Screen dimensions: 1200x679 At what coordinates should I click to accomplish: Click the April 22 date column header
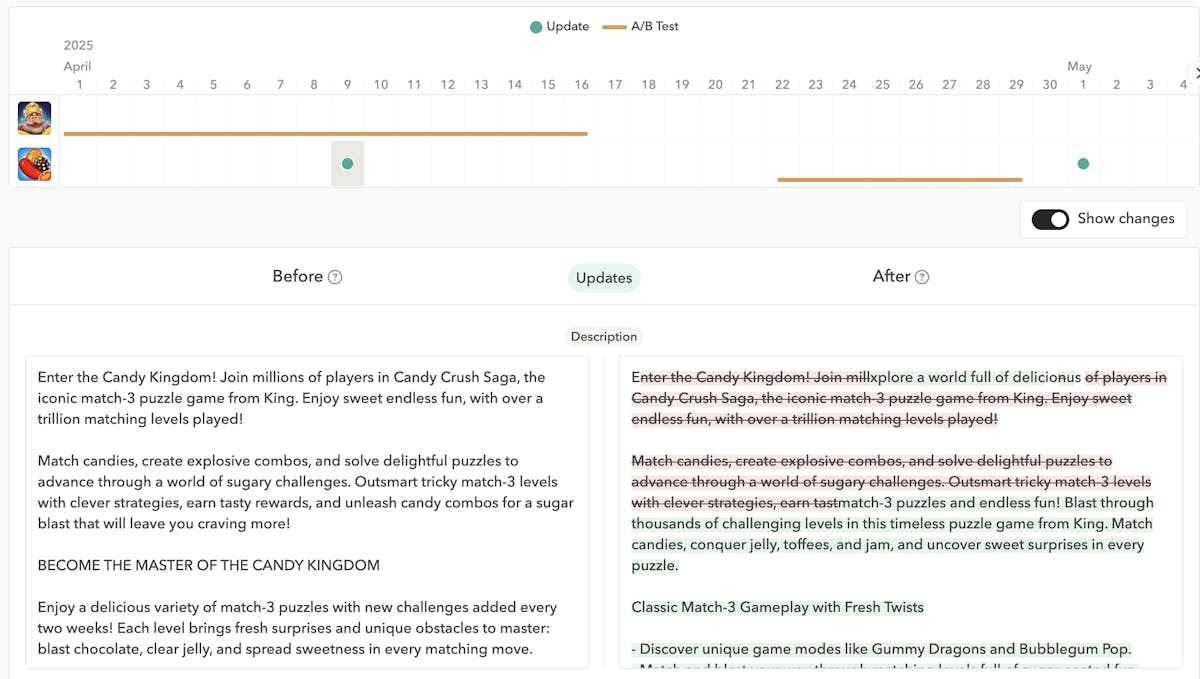tap(782, 85)
